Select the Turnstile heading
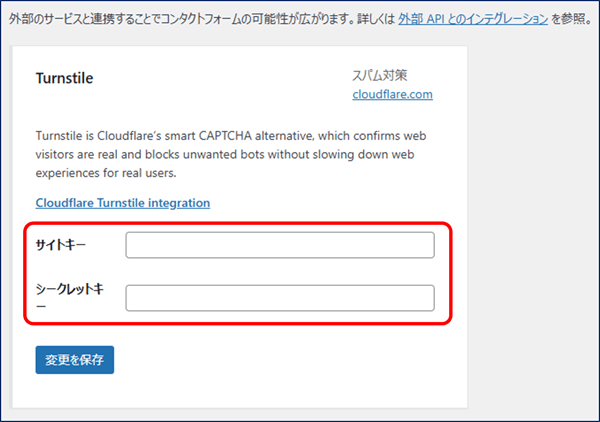Image resolution: width=600 pixels, height=422 pixels. coord(64,78)
